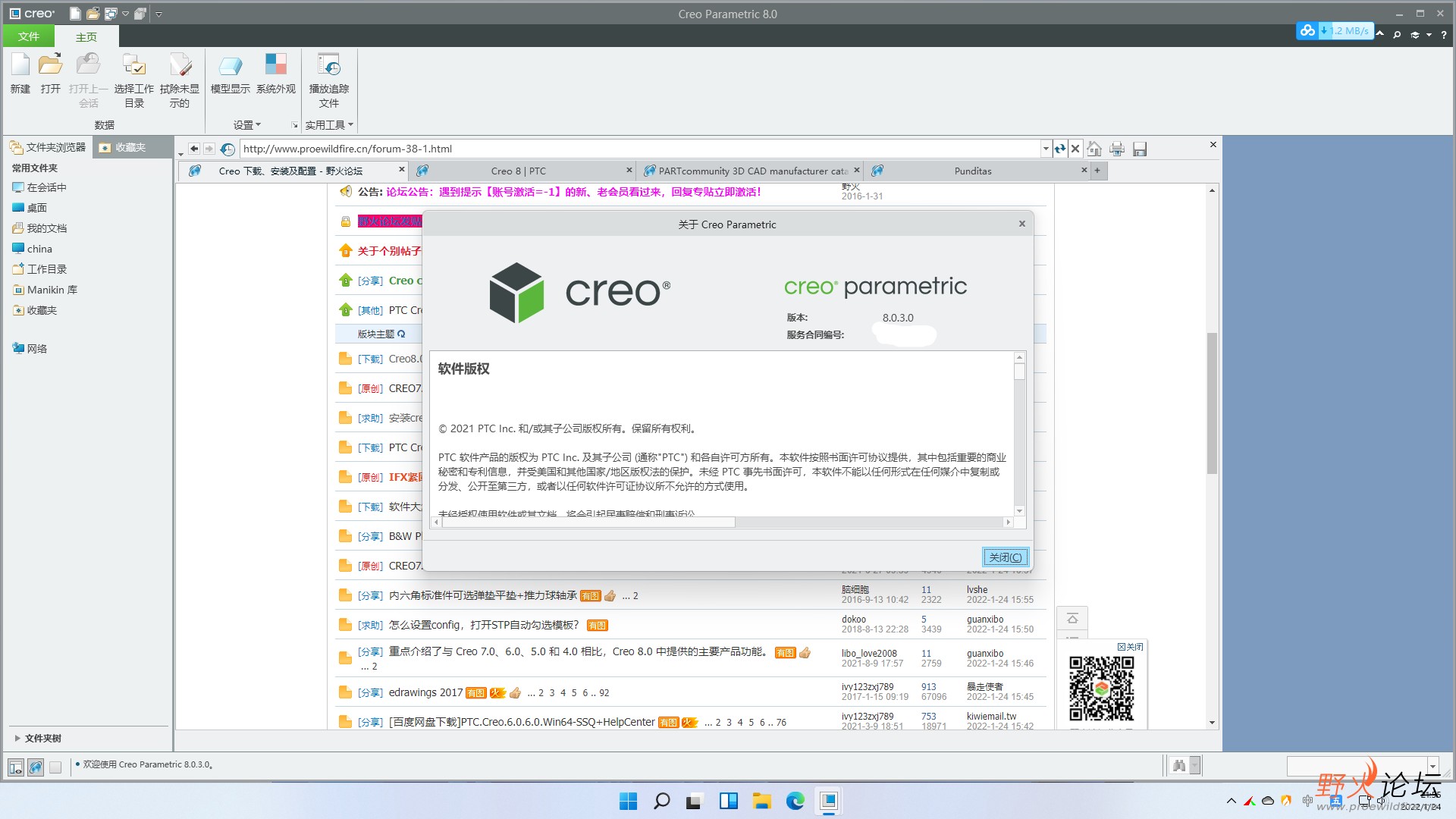
Task: Refresh the embedded browser page
Action: [1060, 149]
